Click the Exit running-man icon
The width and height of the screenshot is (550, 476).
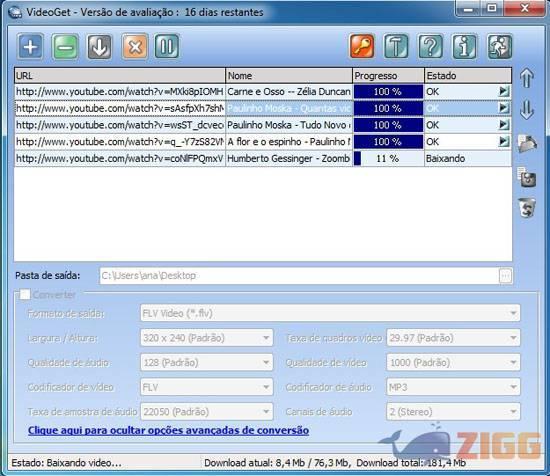pyautogui.click(x=499, y=46)
